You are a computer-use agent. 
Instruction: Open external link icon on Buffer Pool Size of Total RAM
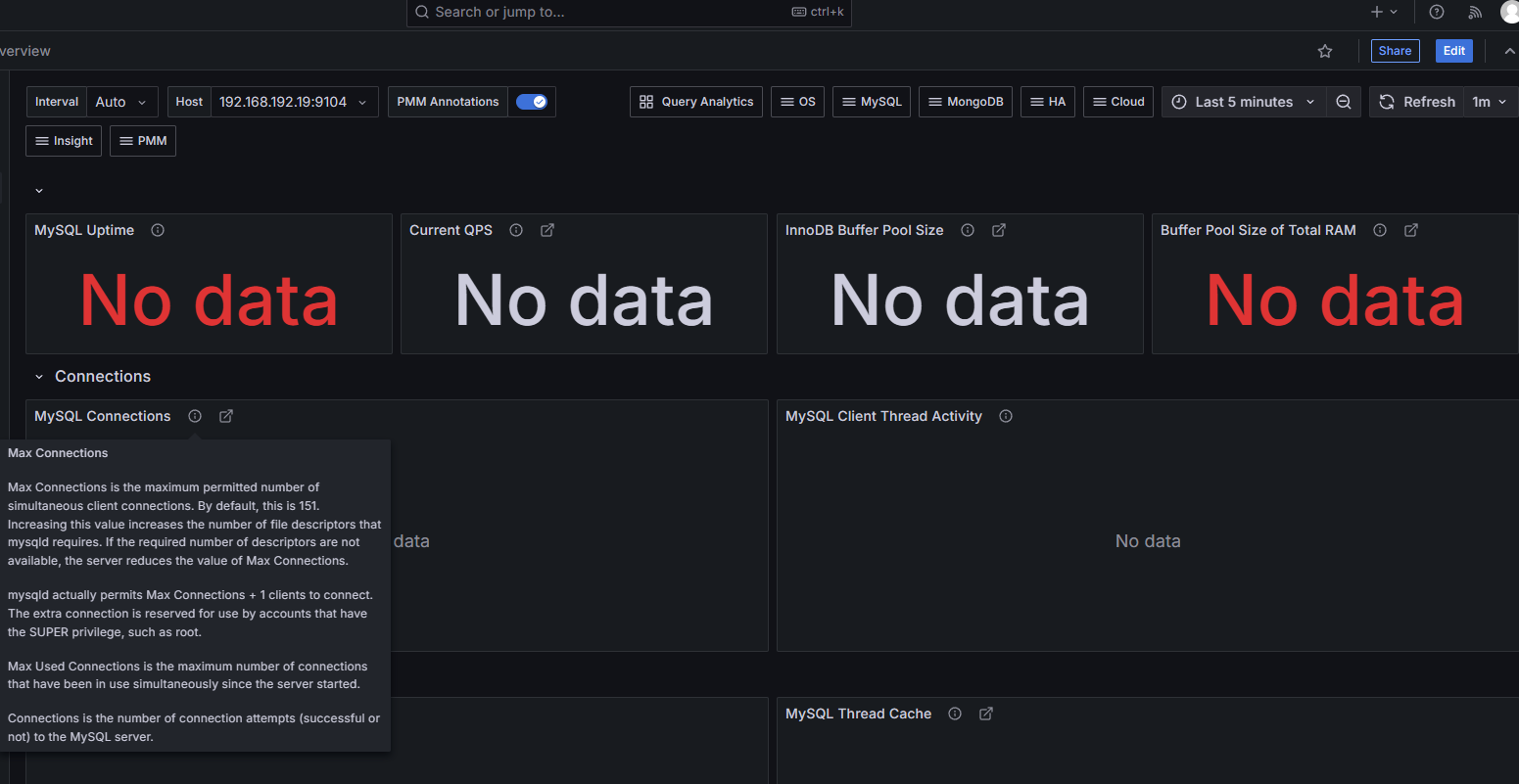(1411, 230)
